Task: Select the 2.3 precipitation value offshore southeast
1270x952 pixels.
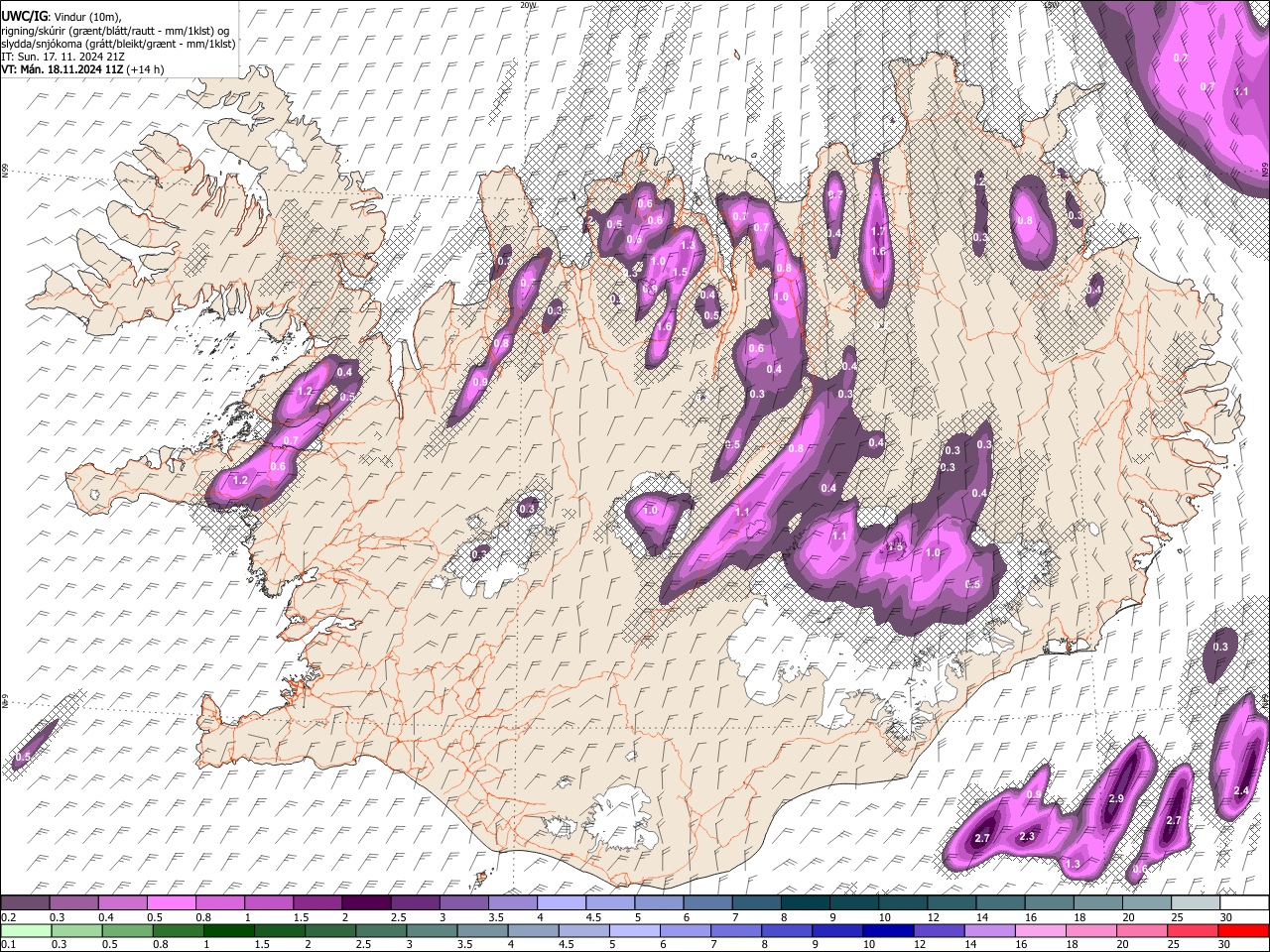Action: point(1027,837)
